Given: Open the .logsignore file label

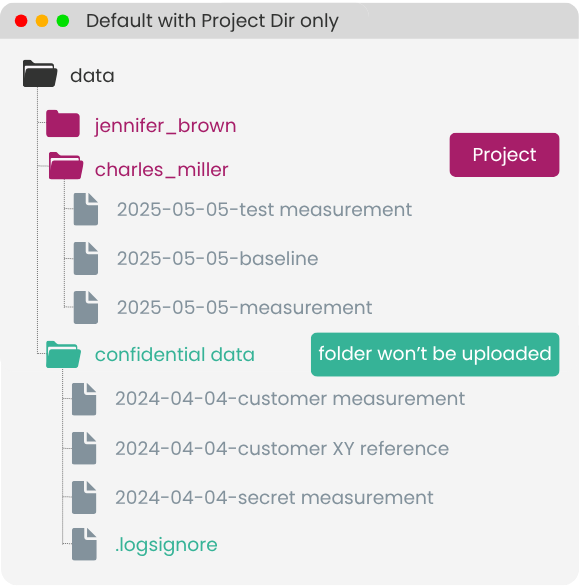Looking at the screenshot, I should click(166, 545).
